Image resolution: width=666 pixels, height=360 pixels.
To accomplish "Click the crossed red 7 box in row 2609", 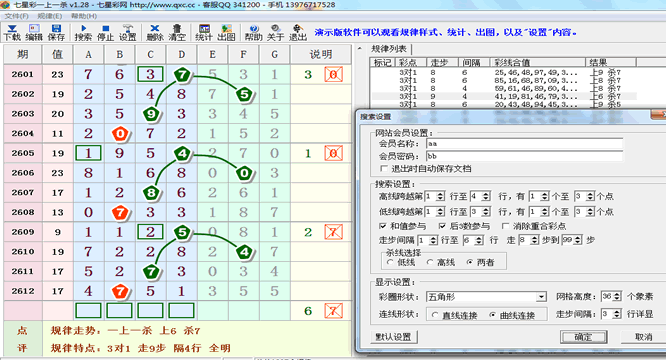I will [x=333, y=232].
